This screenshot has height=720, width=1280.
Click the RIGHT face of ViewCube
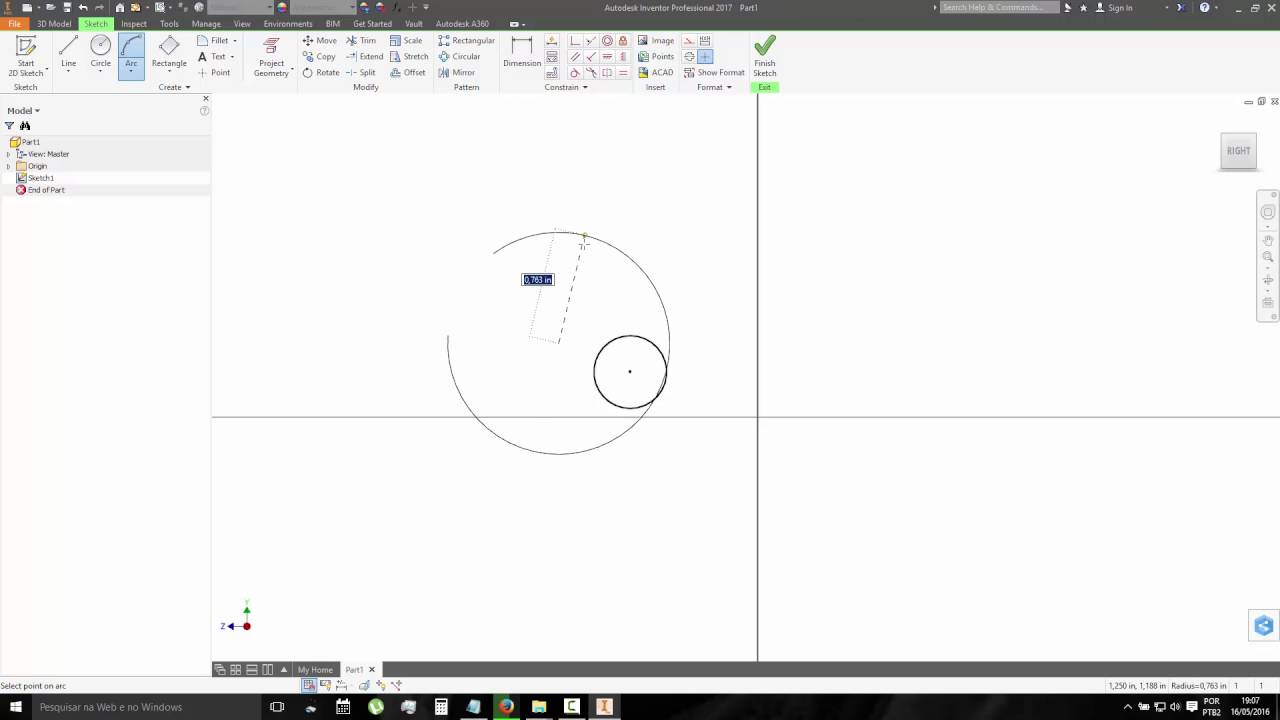[1239, 151]
